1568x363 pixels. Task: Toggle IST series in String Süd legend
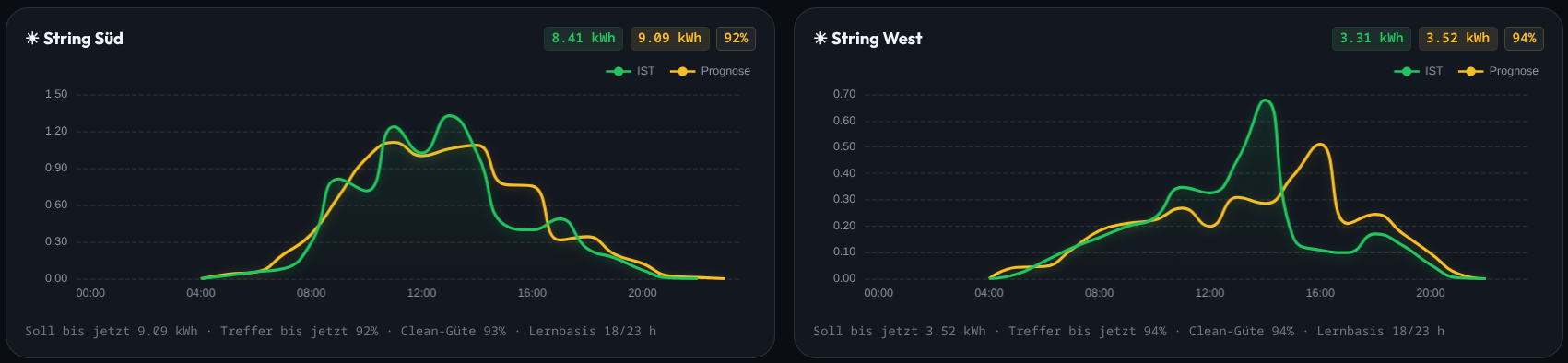(631, 71)
